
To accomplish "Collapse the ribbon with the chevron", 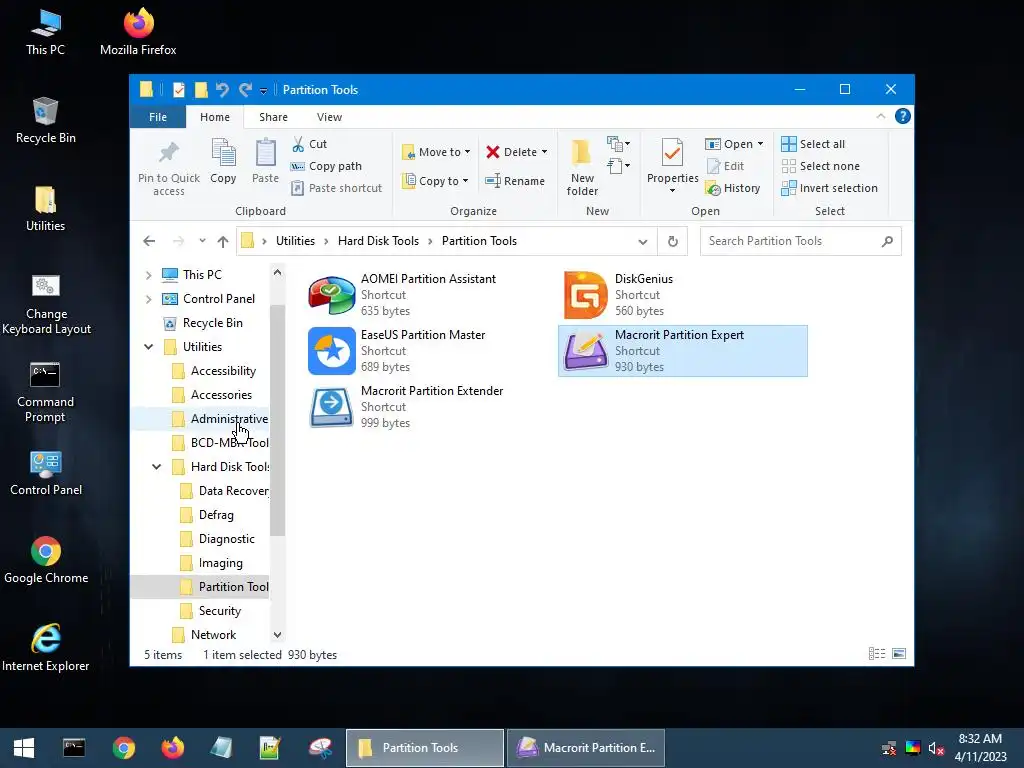I will point(881,116).
